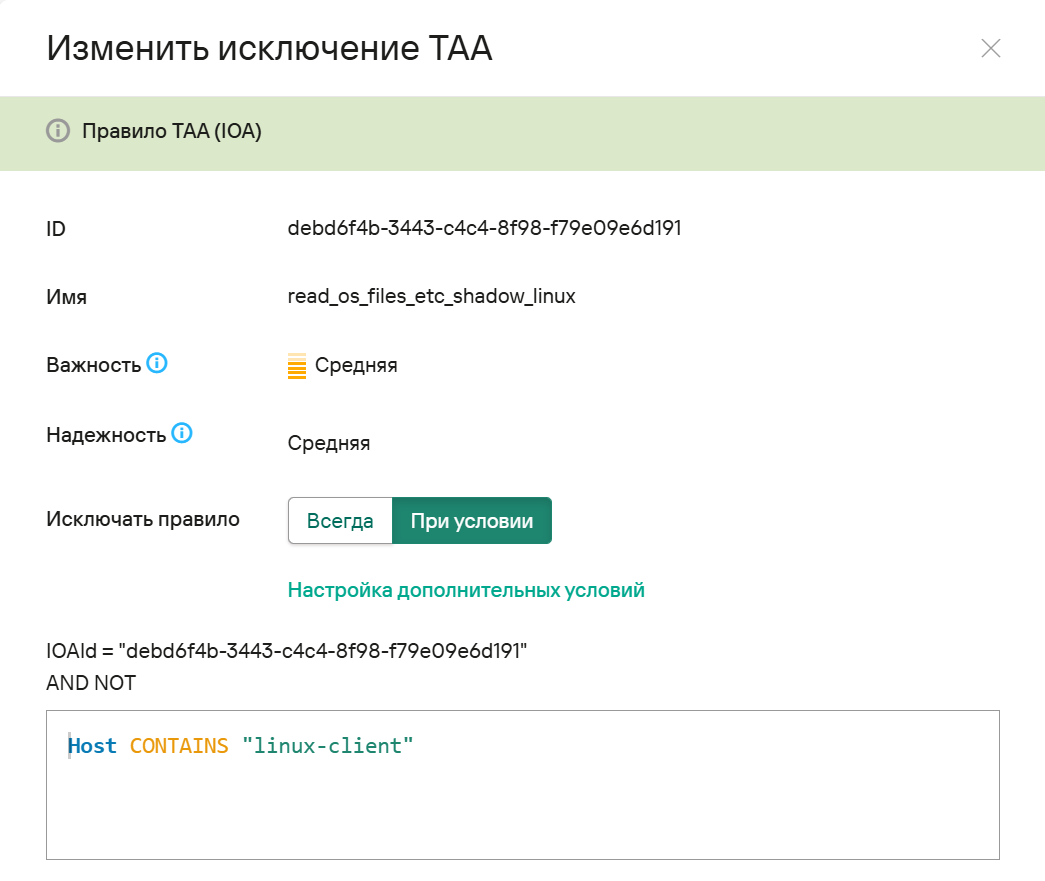Screen dimensions: 1045x881
Task: Click the CONTAINS operator in the query
Action: pos(179,746)
